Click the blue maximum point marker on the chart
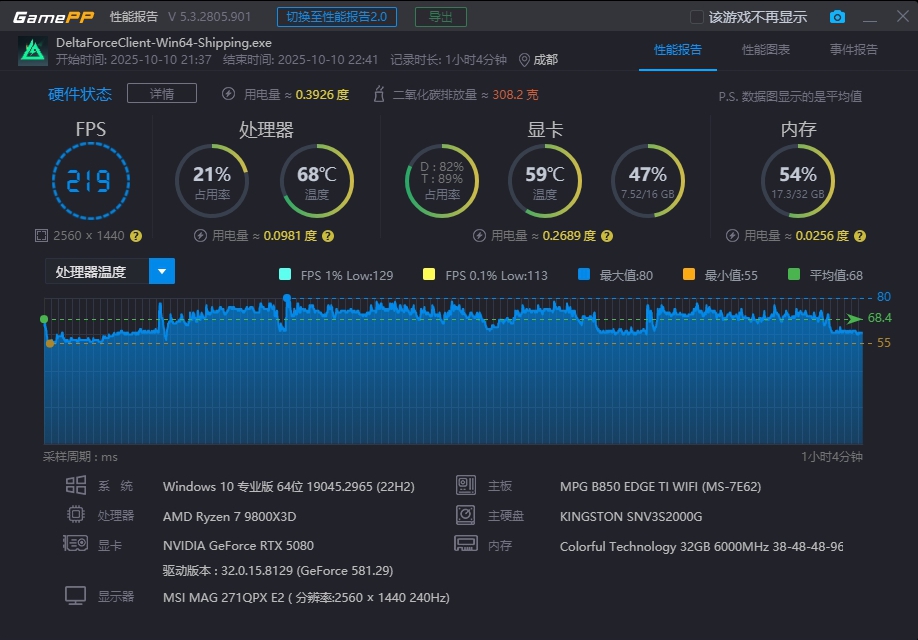Image resolution: width=918 pixels, height=640 pixels. 287,299
